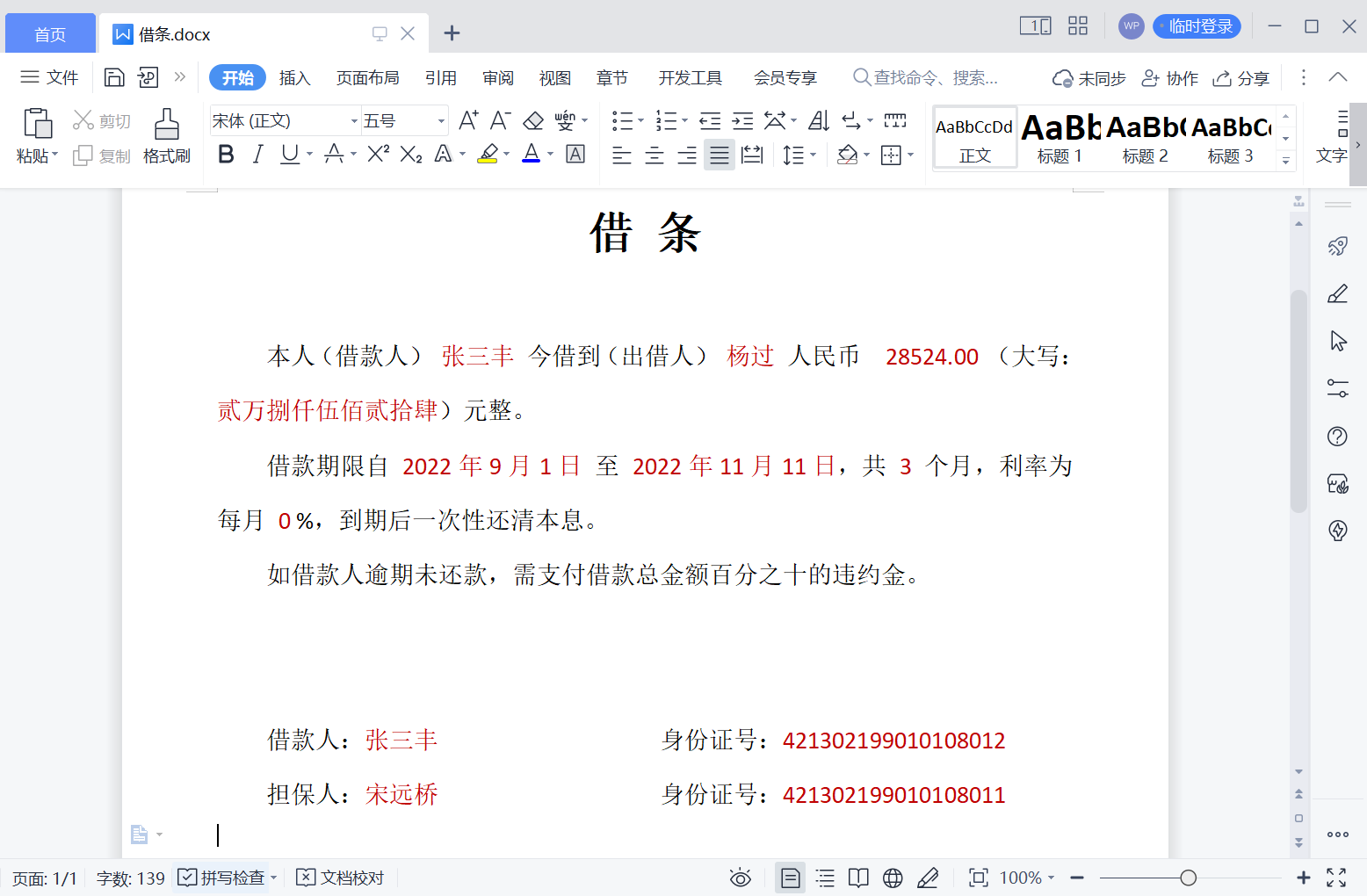Open the zoom level 100% dropdown
Viewport: 1367px width, 896px height.
click(x=1026, y=878)
